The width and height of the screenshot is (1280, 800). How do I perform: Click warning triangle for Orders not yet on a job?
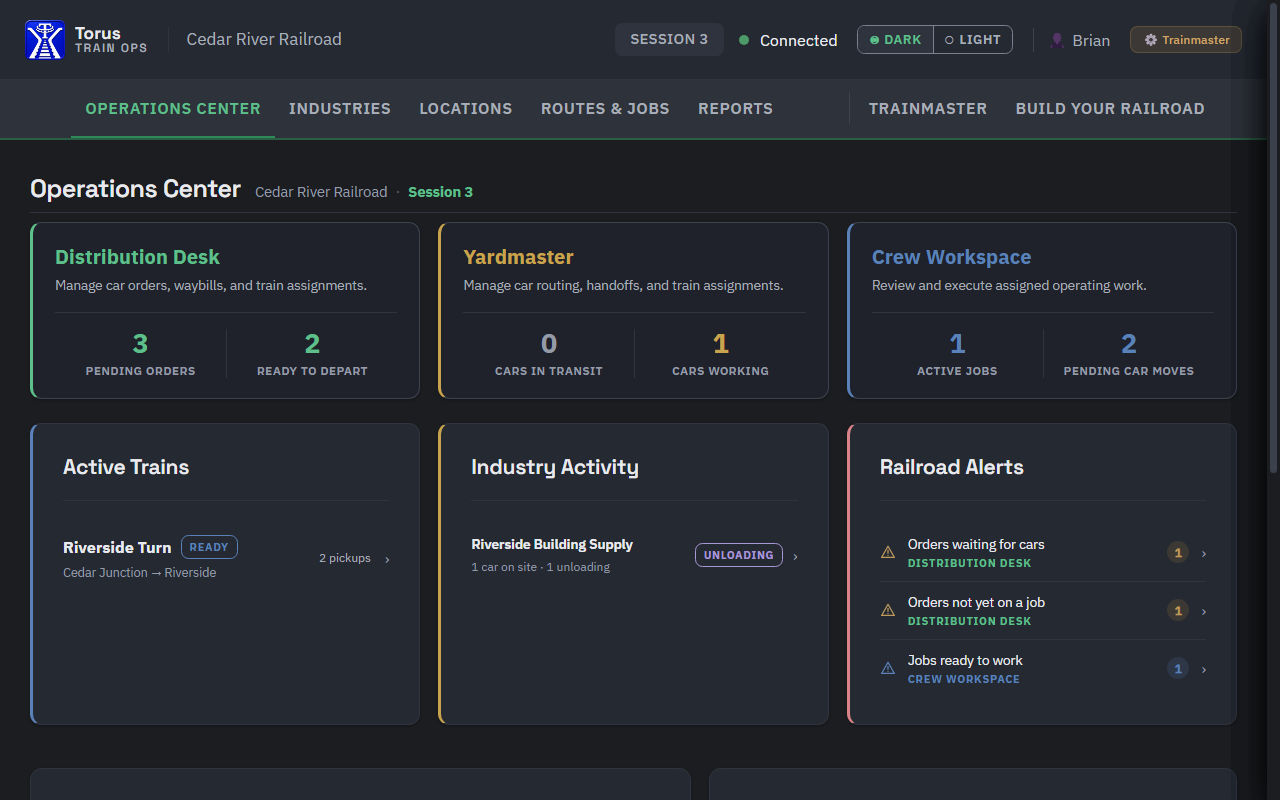point(887,610)
